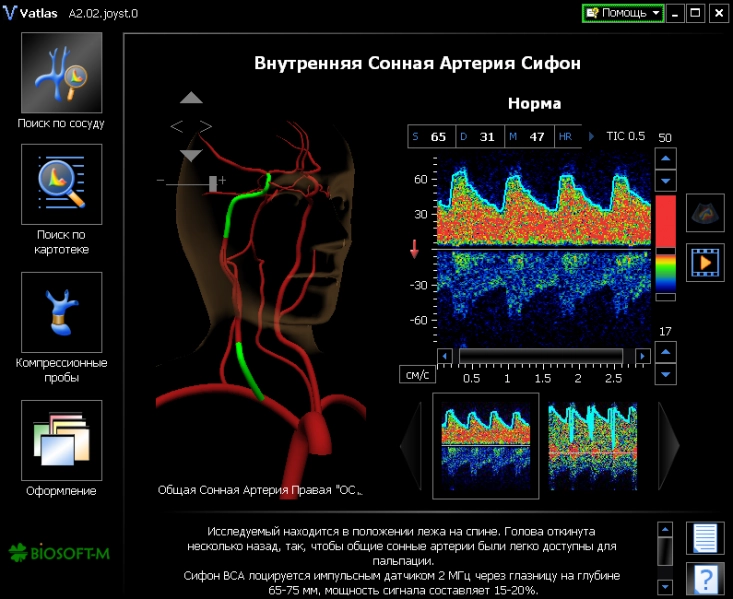Select the first spectrogram thumbnail
Screen dimensions: 733x599
pyautogui.click(x=486, y=445)
